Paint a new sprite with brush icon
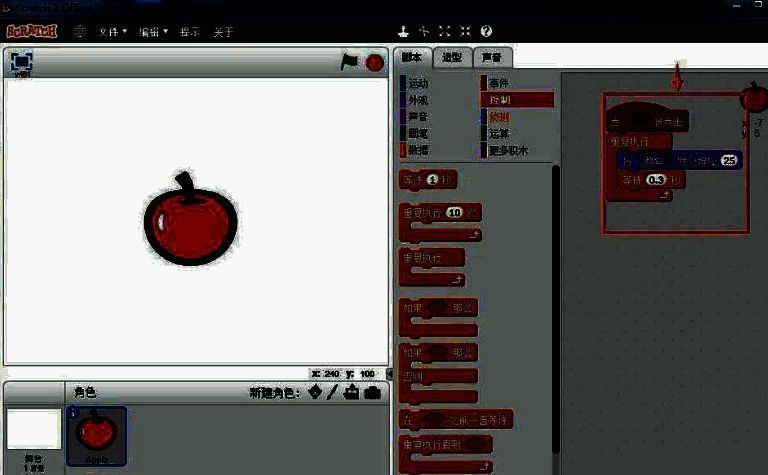The image size is (768, 475). [334, 392]
